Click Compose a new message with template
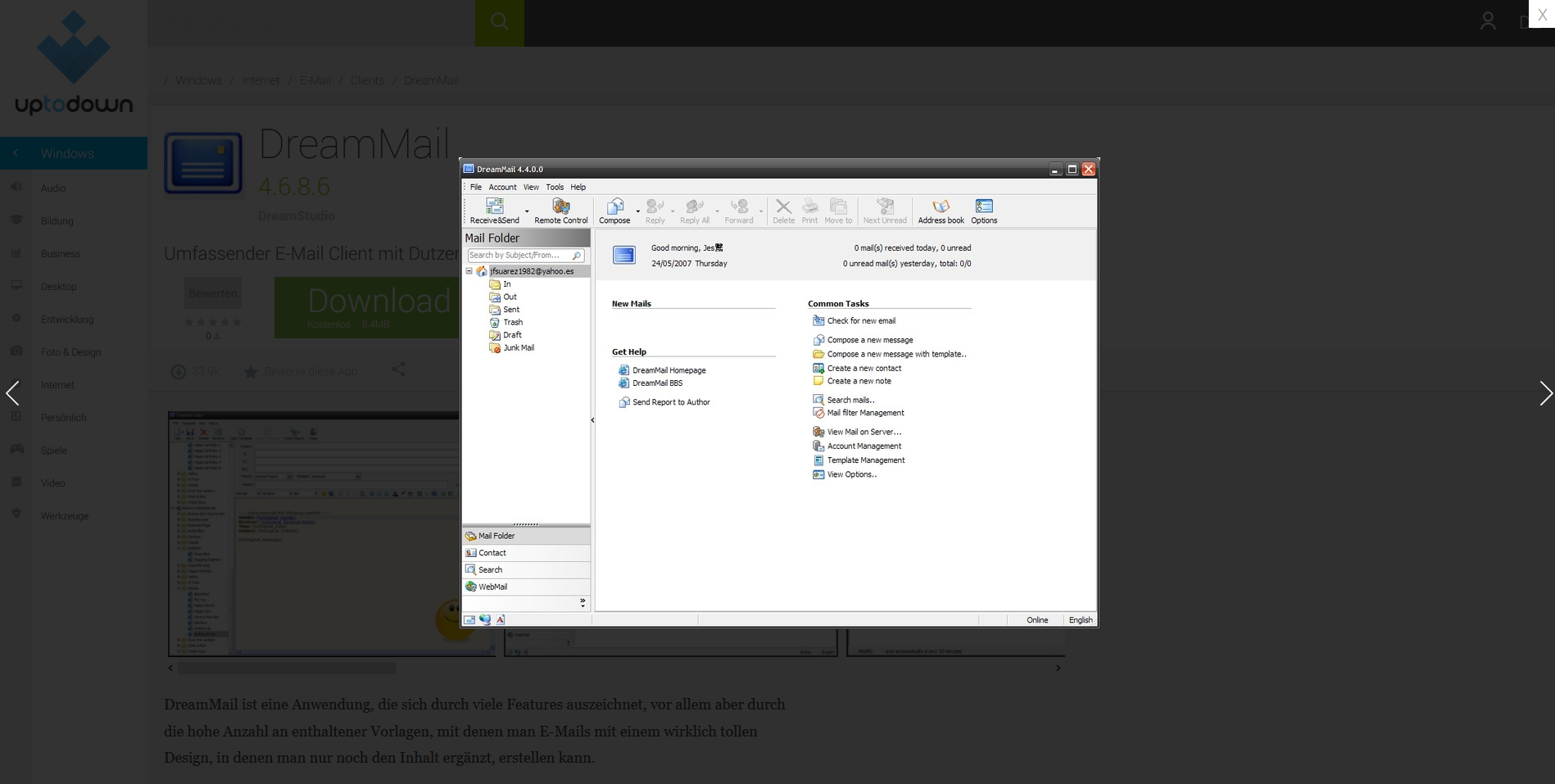Image resolution: width=1555 pixels, height=784 pixels. coord(890,354)
